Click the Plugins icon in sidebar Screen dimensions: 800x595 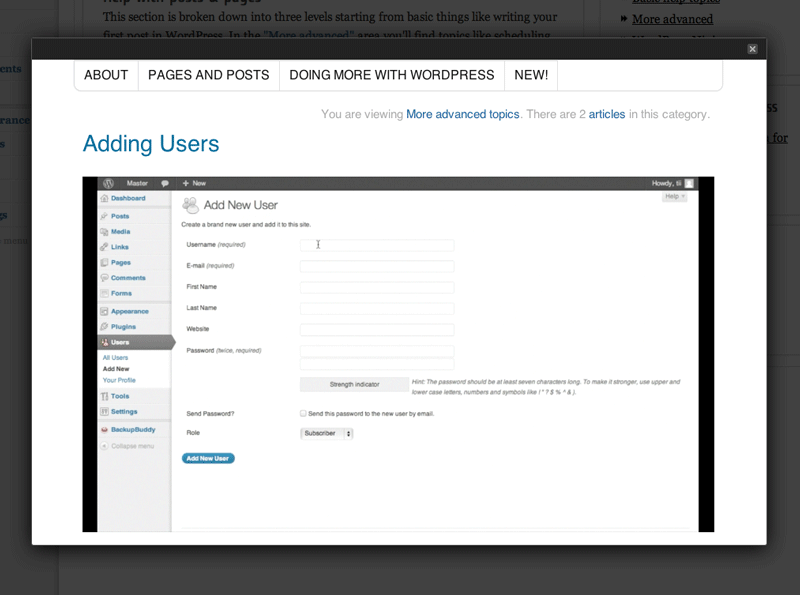tap(105, 327)
